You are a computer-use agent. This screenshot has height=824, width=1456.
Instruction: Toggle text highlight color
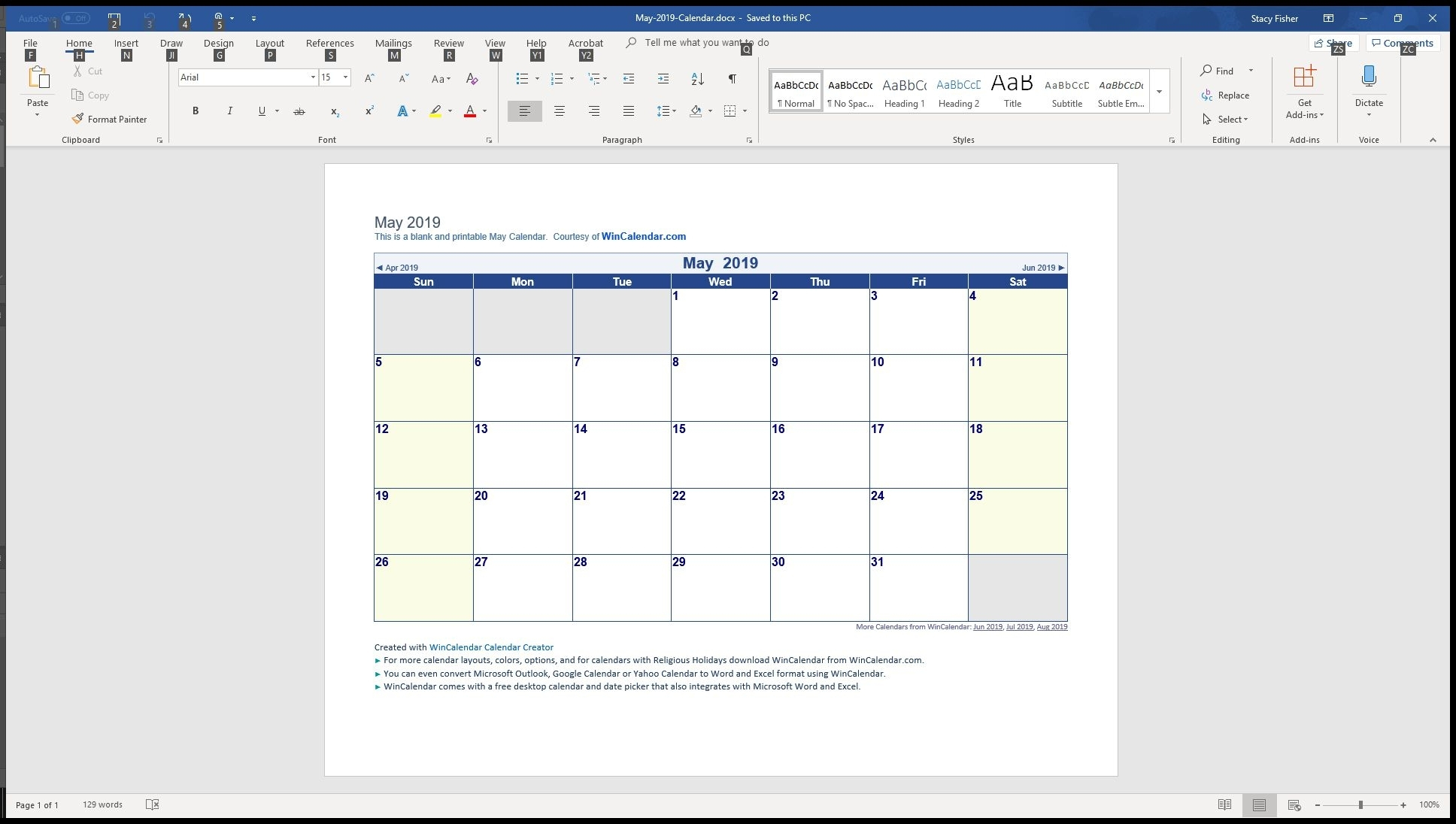(436, 110)
